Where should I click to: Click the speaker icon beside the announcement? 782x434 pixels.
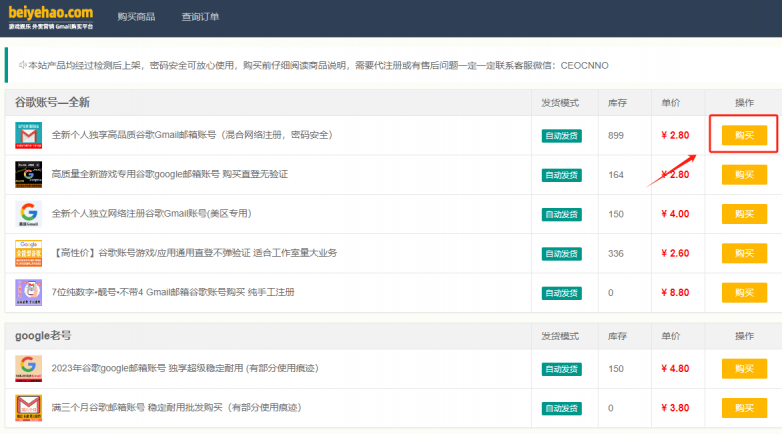[22, 65]
